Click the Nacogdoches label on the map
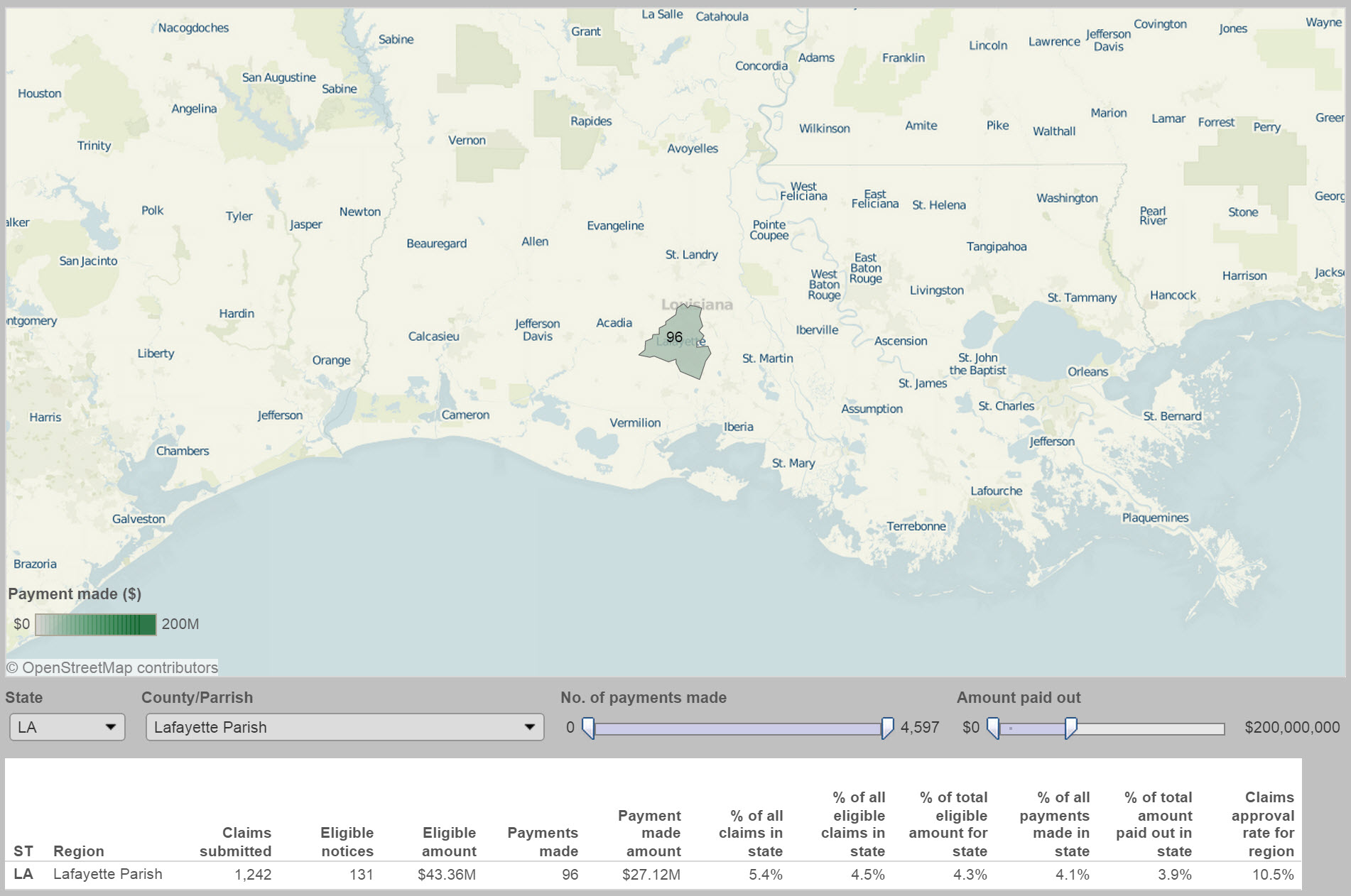Image resolution: width=1351 pixels, height=896 pixels. pos(193,28)
